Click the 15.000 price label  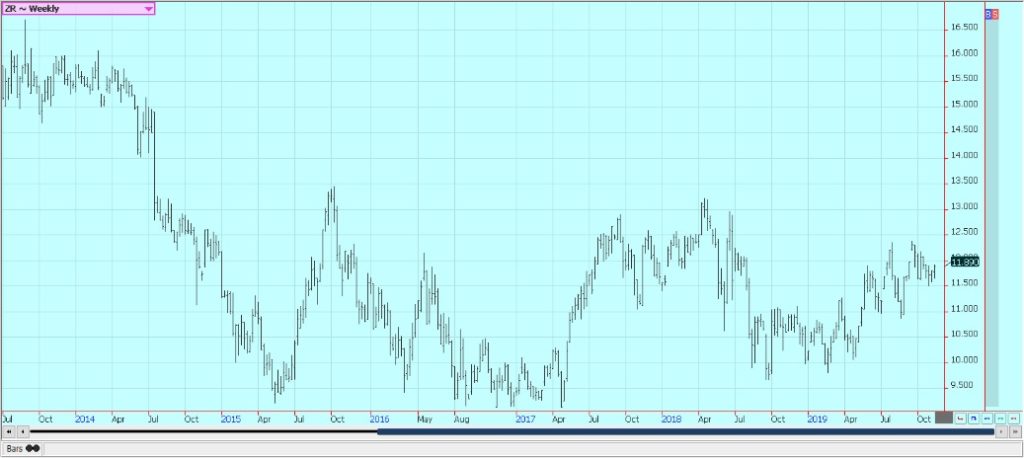click(x=964, y=104)
